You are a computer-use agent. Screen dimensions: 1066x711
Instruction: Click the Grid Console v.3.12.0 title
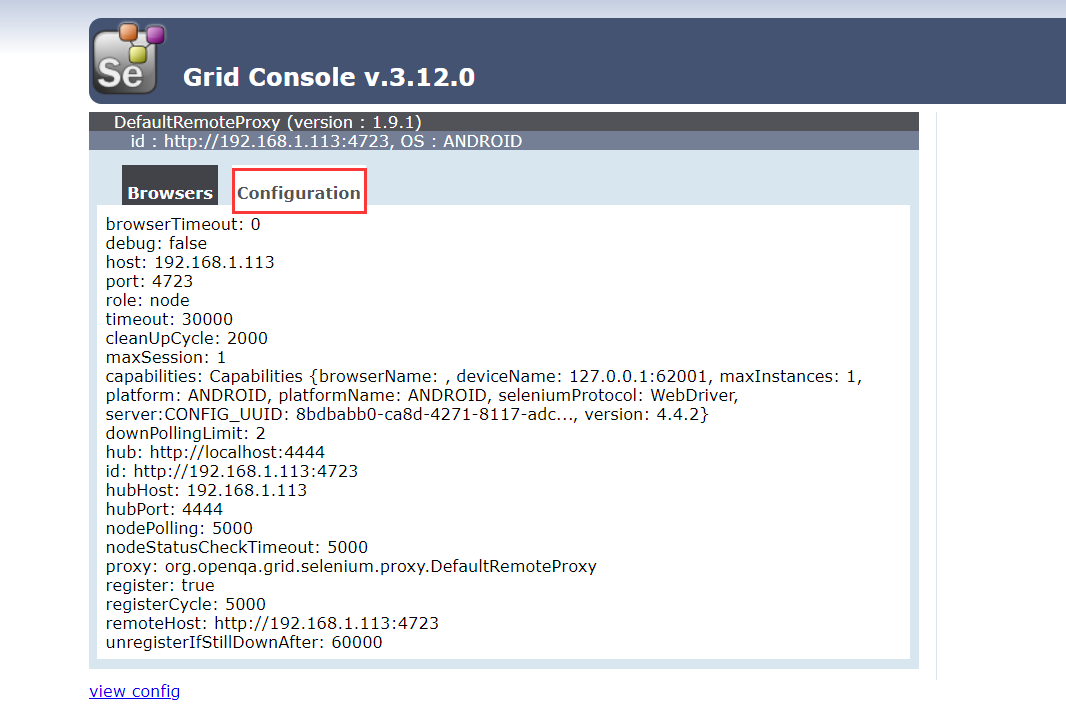329,77
